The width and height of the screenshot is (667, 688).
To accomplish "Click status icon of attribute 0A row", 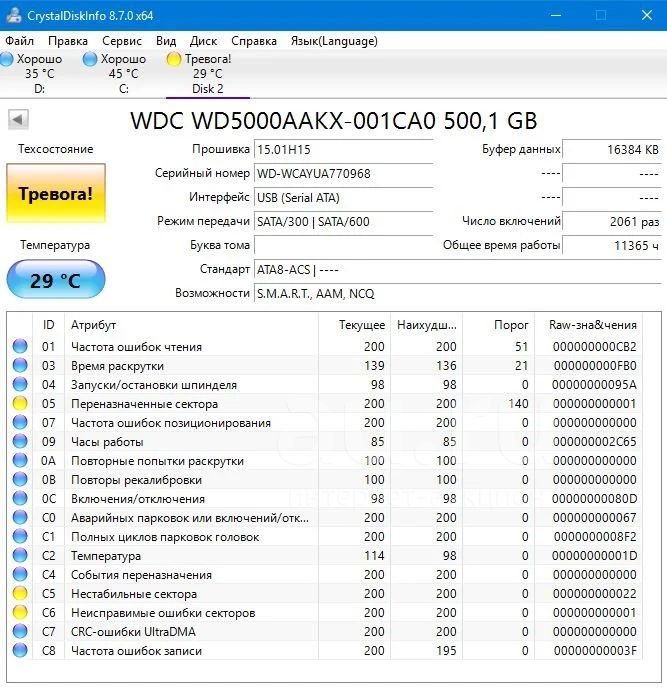I will point(20,460).
